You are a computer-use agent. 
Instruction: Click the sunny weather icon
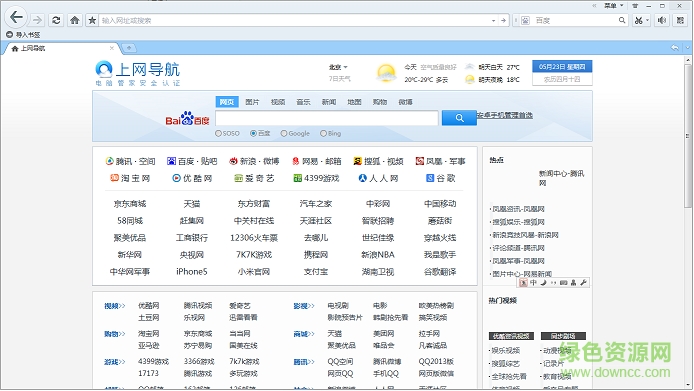386,73
